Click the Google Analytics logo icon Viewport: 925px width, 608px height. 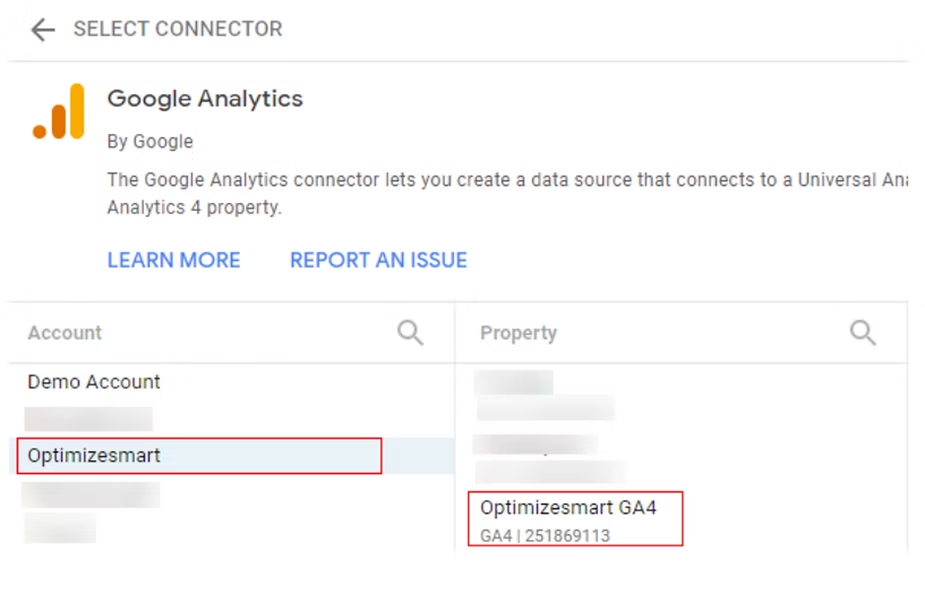[x=59, y=112]
